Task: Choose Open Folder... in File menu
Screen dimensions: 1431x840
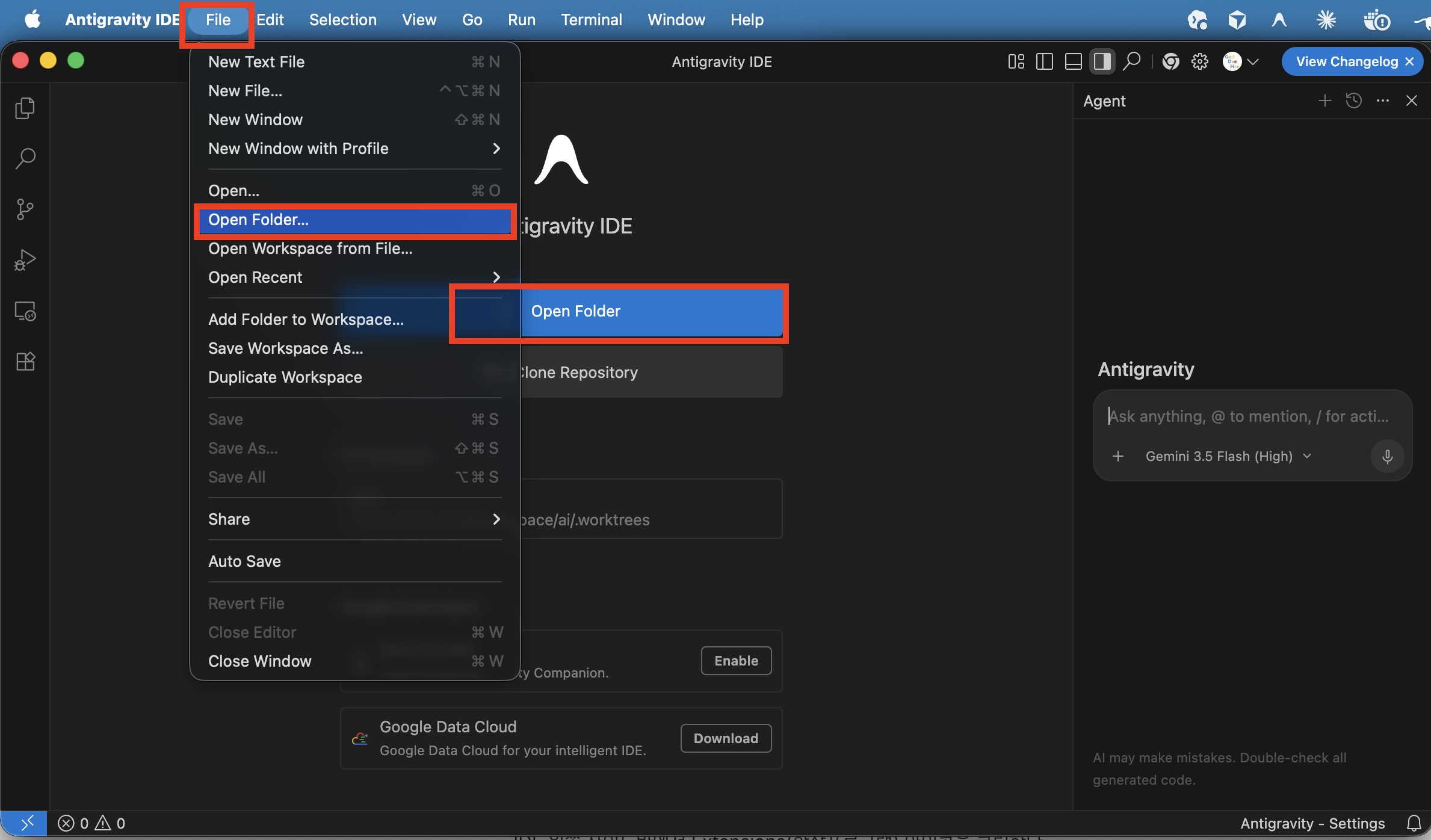Action: [x=354, y=220]
